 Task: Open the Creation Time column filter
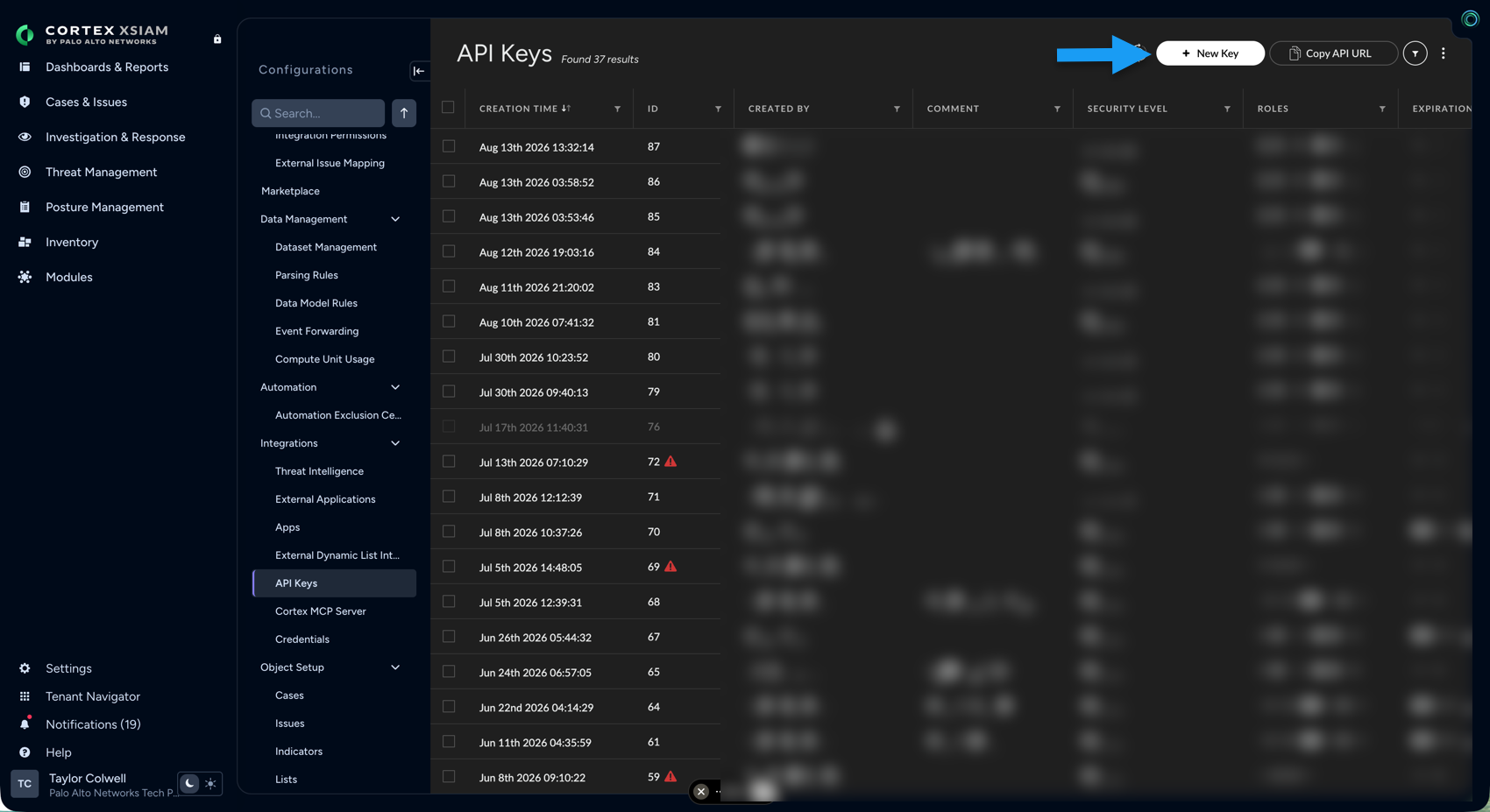point(618,109)
